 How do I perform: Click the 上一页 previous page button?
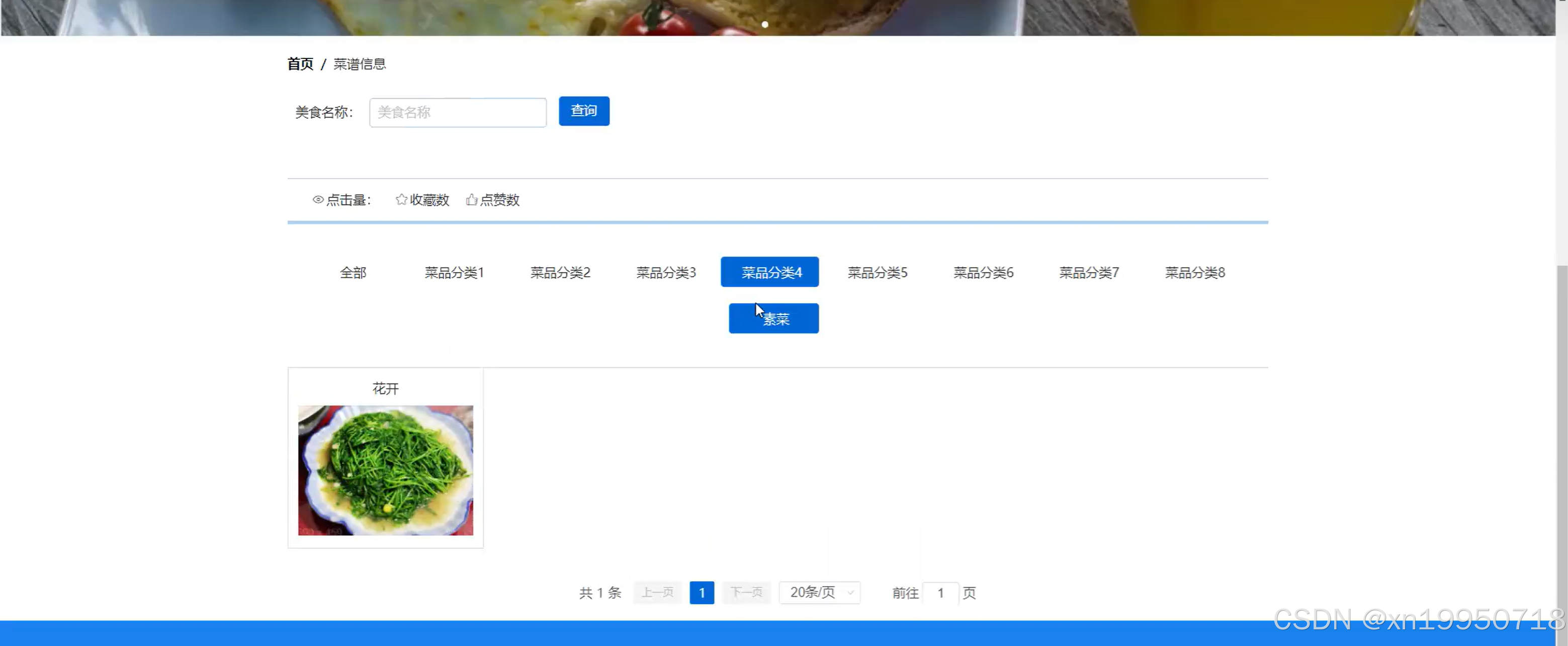pos(657,593)
